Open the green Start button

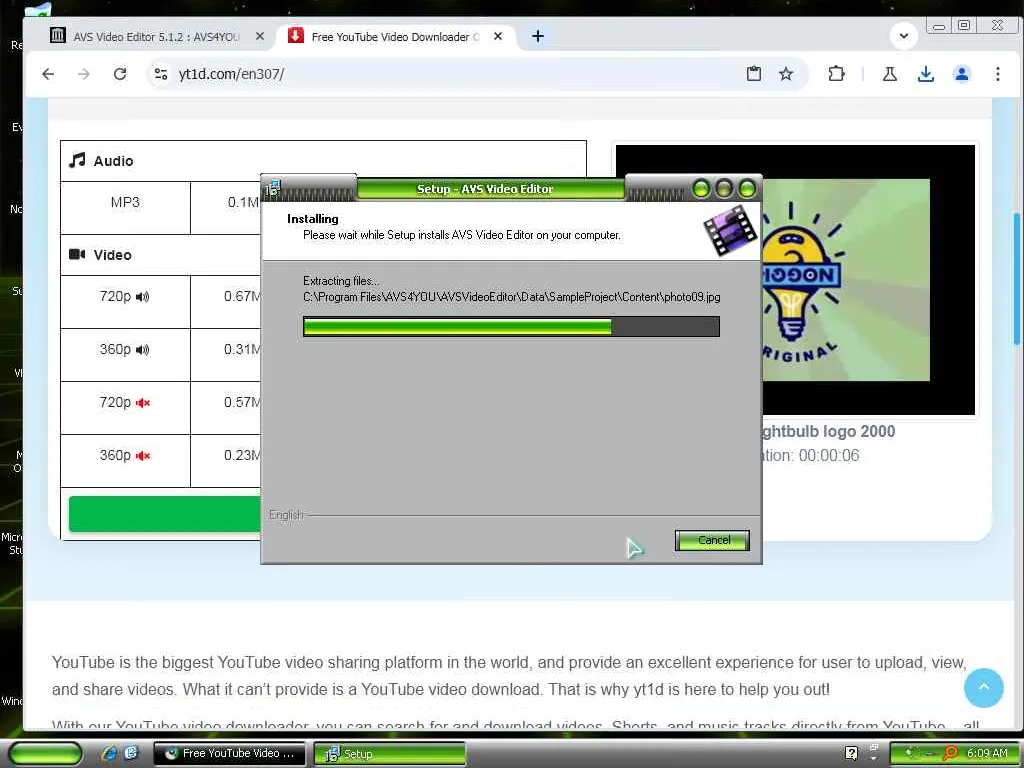(46, 753)
